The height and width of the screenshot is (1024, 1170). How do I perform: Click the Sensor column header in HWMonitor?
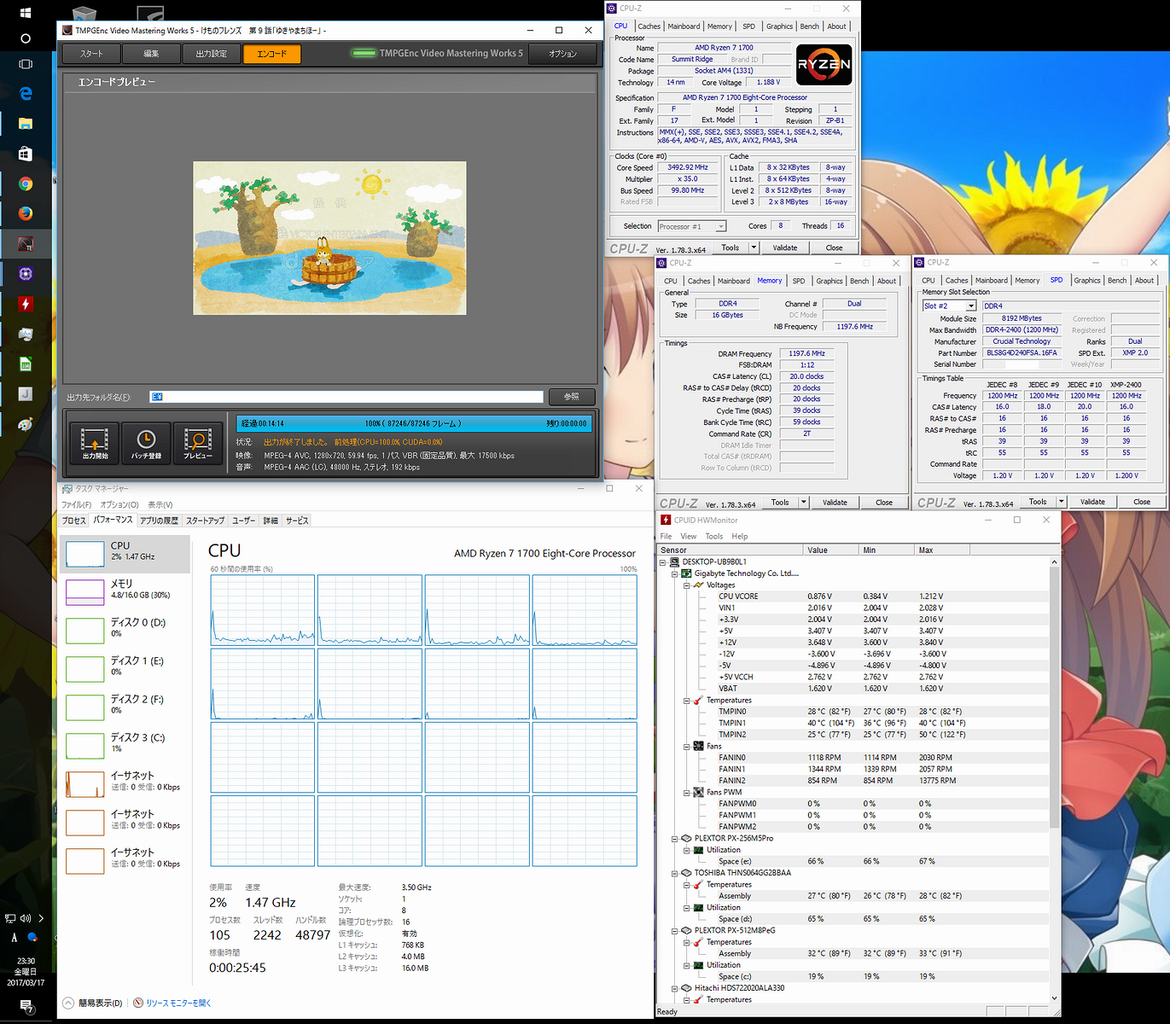tap(731, 550)
